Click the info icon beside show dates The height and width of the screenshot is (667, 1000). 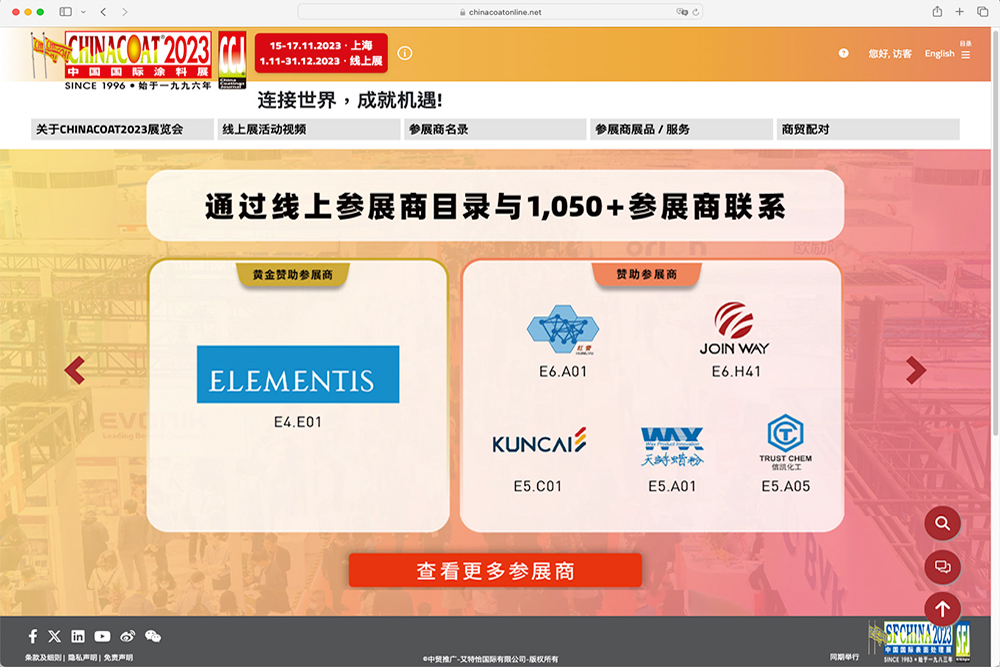coord(405,53)
